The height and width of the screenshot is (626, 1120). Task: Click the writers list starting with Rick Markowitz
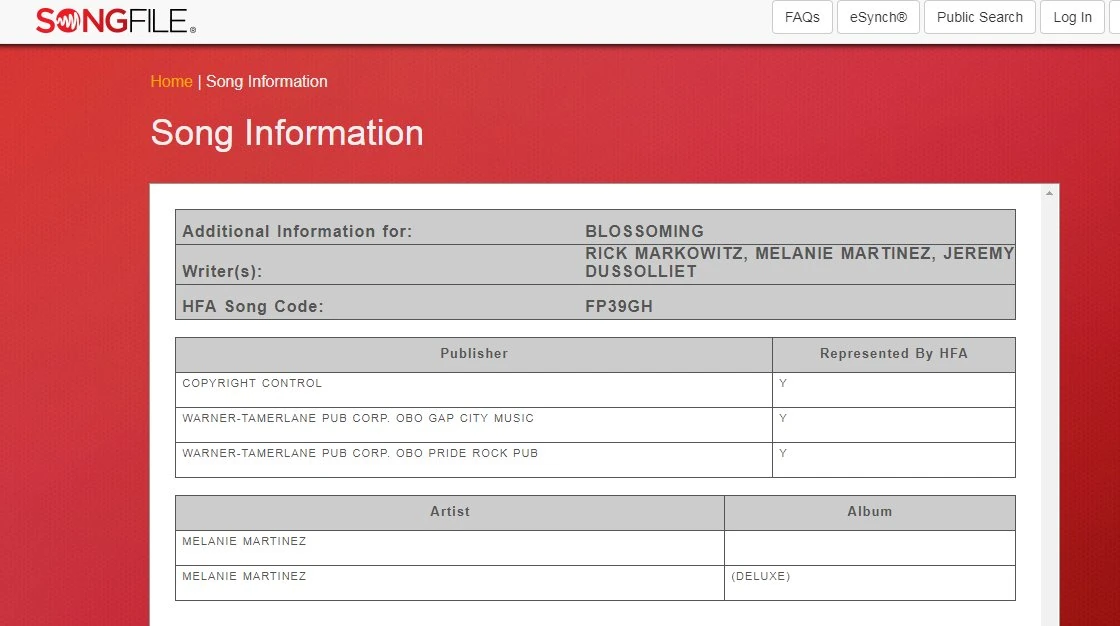point(799,263)
